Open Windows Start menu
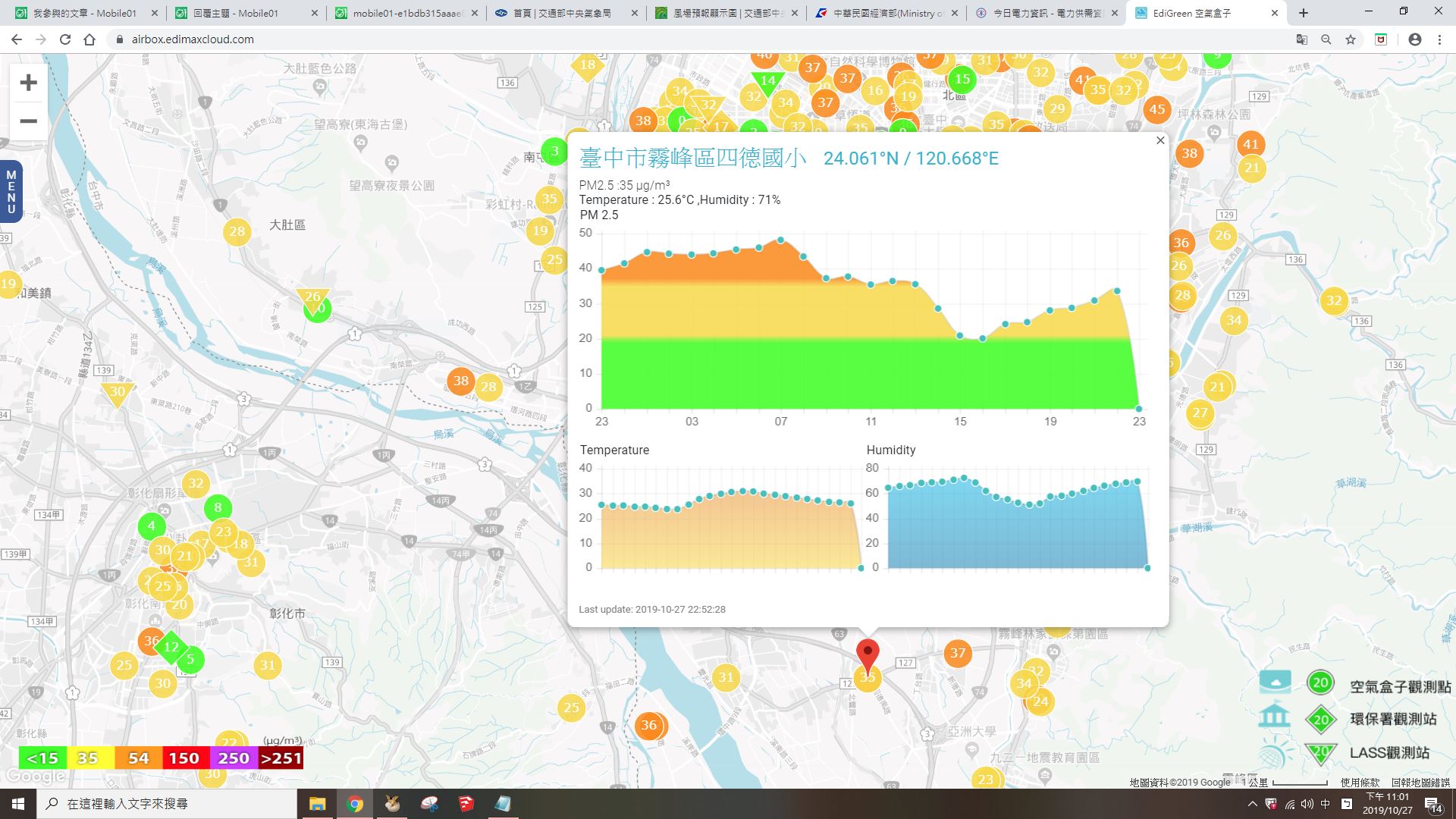The width and height of the screenshot is (1456, 819). click(x=17, y=804)
